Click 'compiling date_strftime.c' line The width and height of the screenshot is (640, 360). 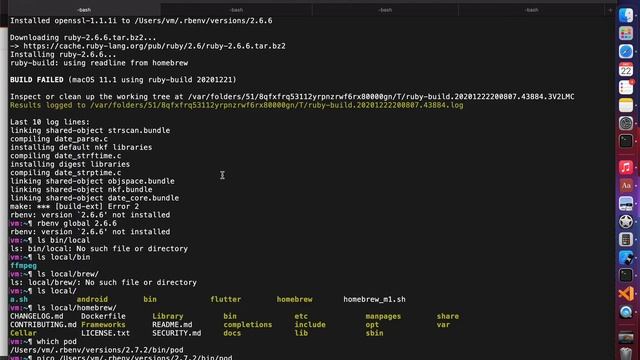[x=65, y=156]
